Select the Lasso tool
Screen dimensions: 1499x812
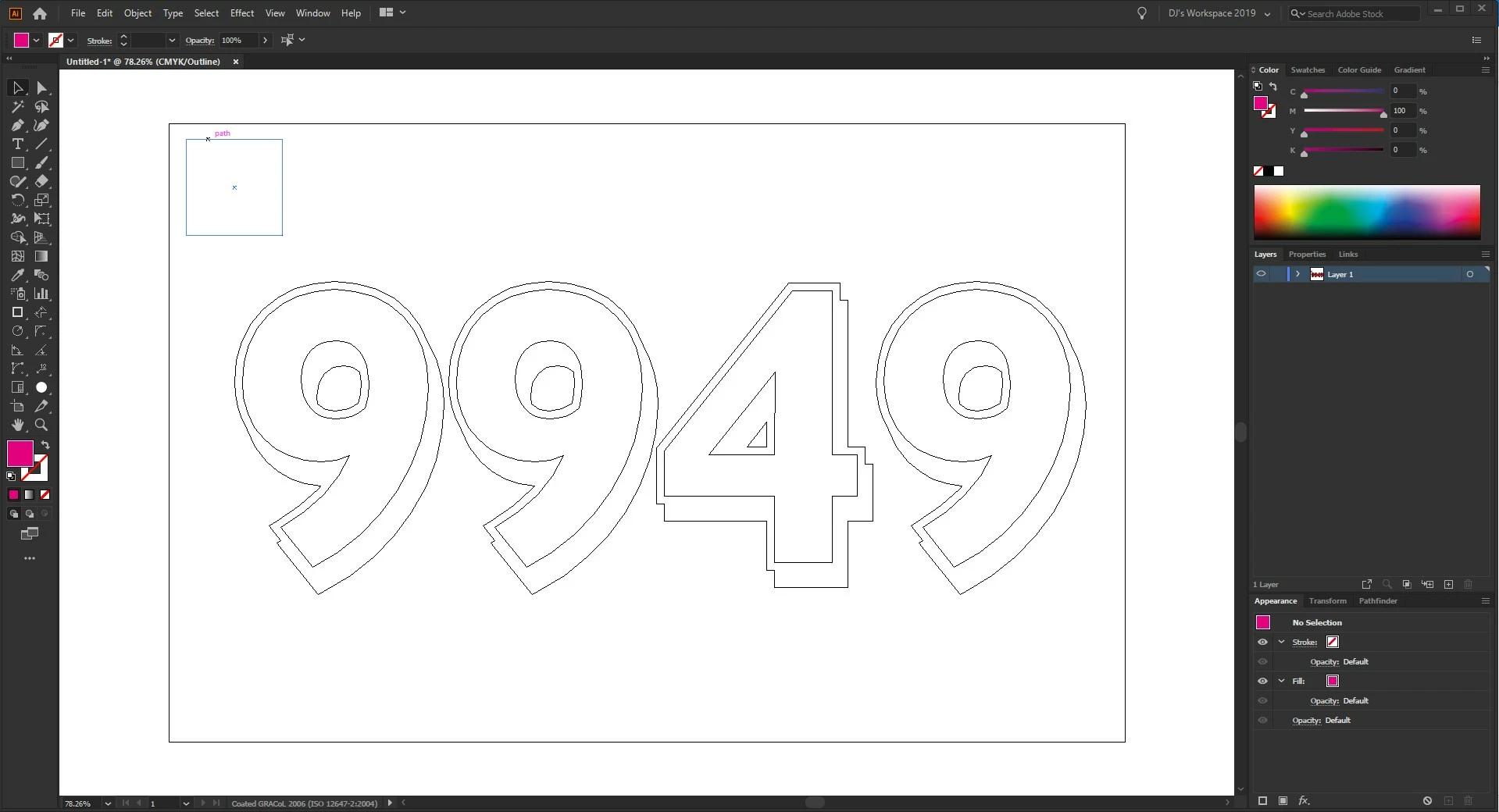click(x=41, y=107)
